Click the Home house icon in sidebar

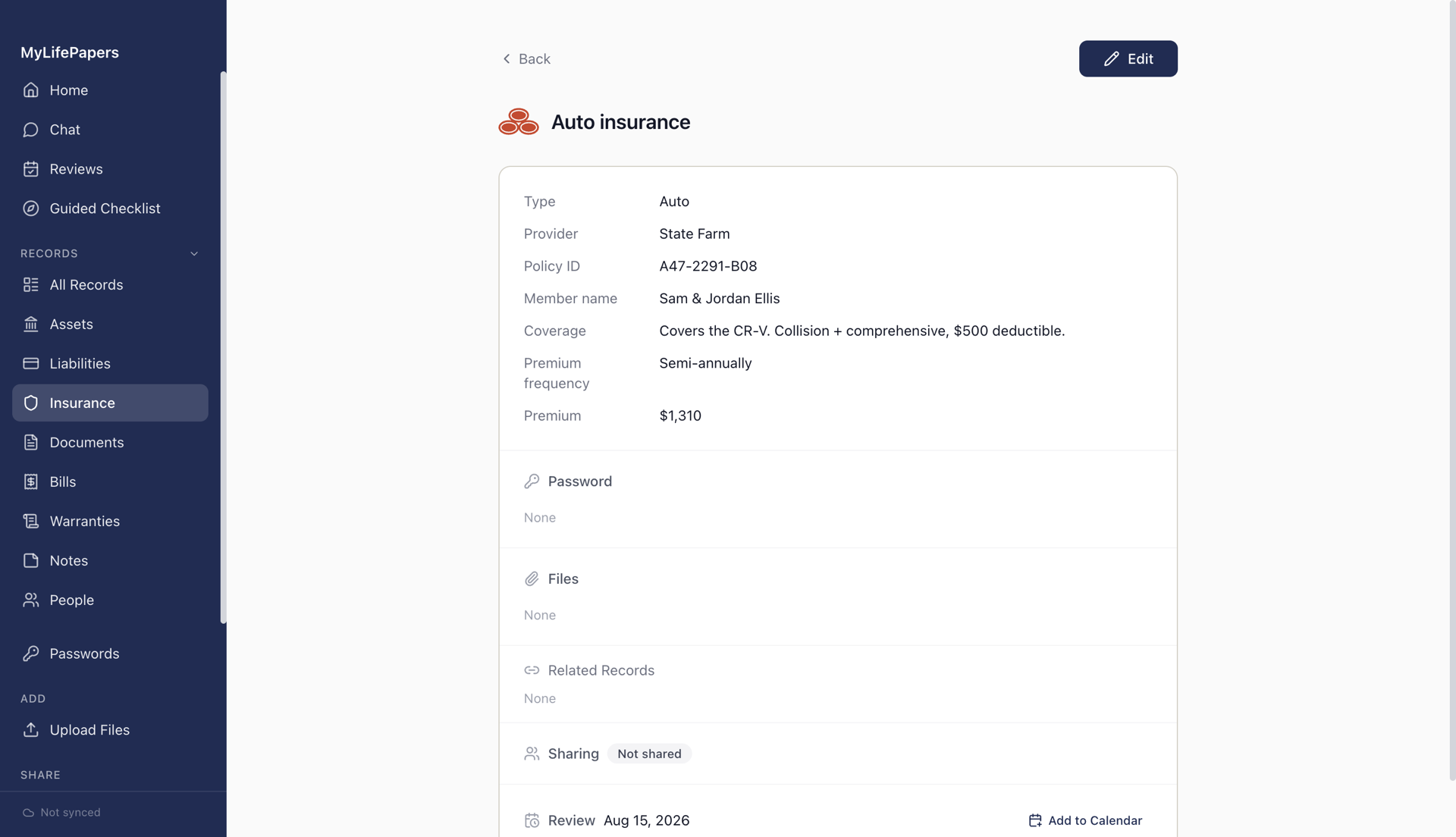[x=30, y=90]
